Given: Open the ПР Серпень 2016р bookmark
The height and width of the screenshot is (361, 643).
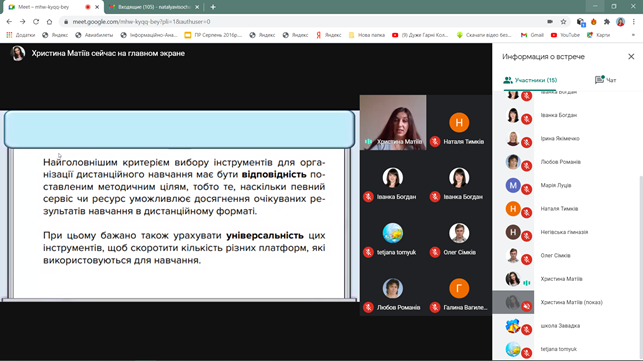Looking at the screenshot, I should point(213,35).
